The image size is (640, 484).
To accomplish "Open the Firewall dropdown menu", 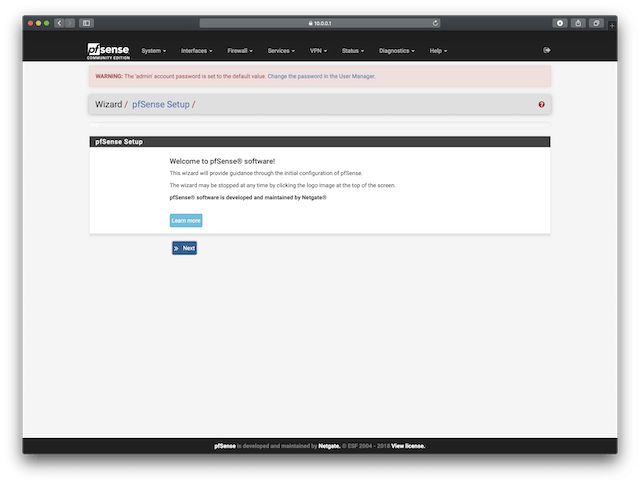I will click(240, 51).
